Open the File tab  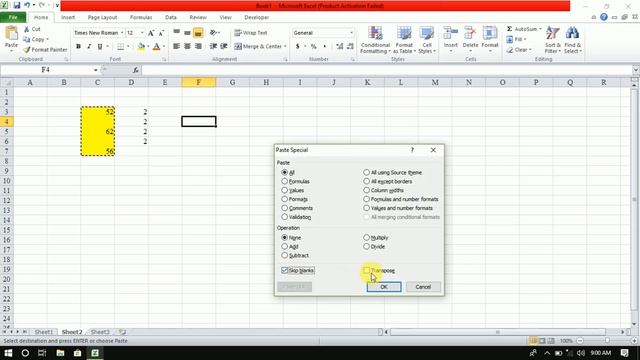(x=13, y=18)
